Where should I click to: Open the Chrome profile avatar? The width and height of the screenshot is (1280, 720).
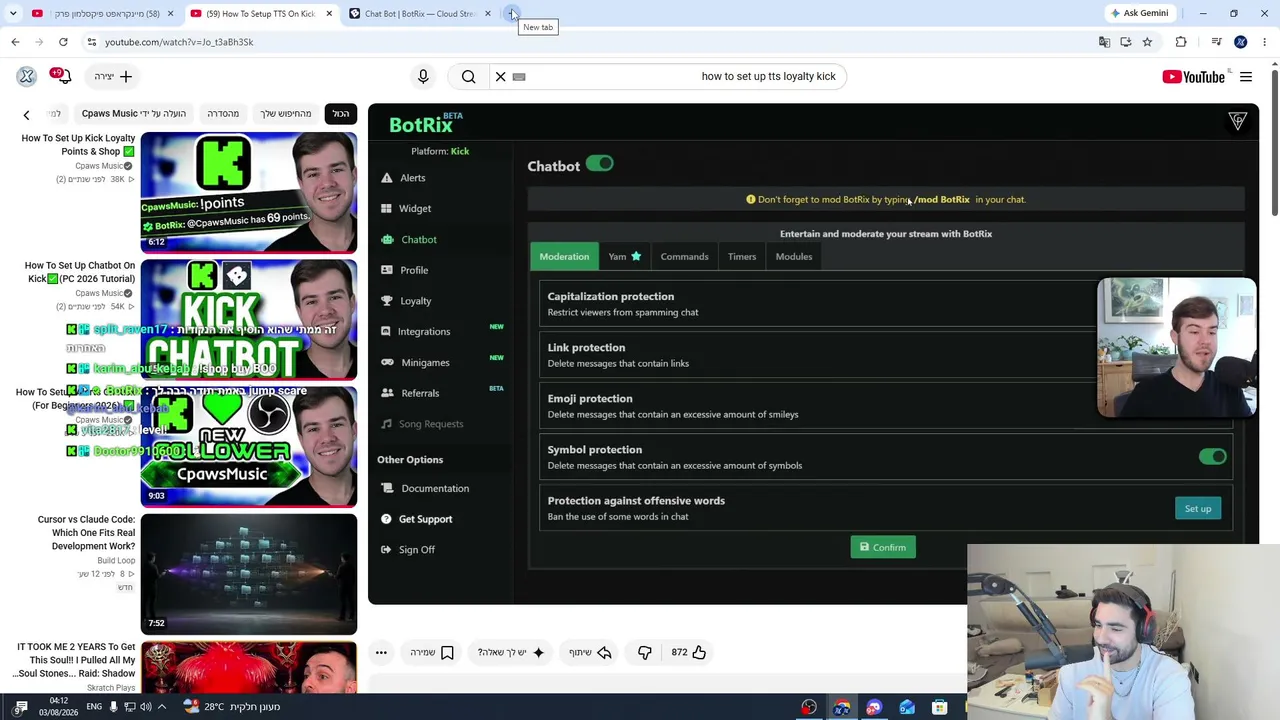(1241, 42)
